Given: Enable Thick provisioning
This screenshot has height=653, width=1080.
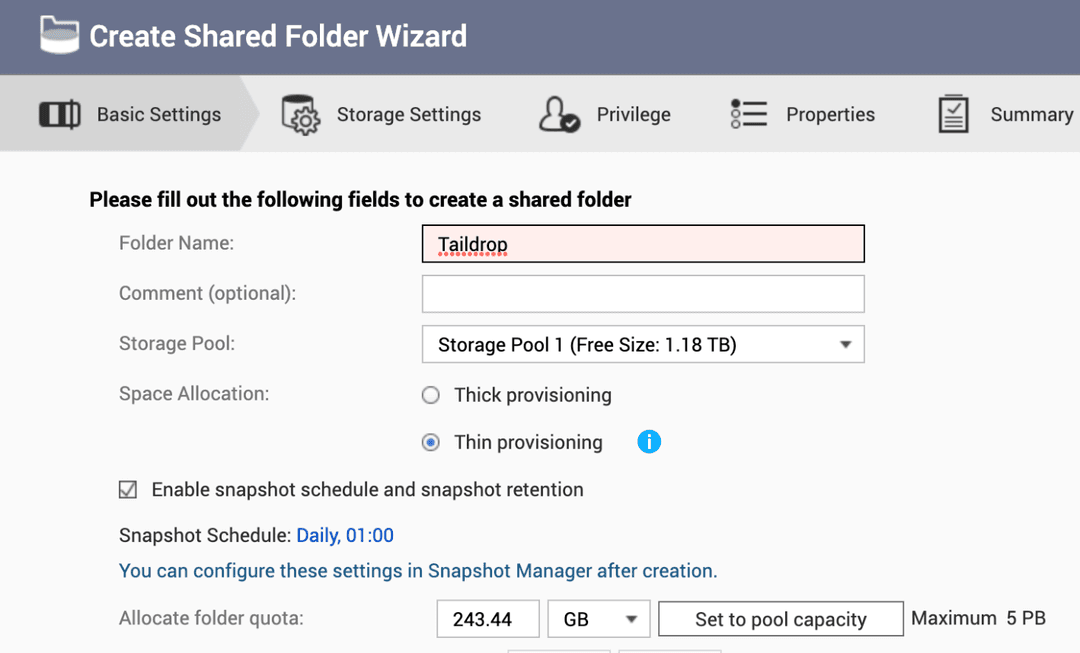Looking at the screenshot, I should [430, 395].
